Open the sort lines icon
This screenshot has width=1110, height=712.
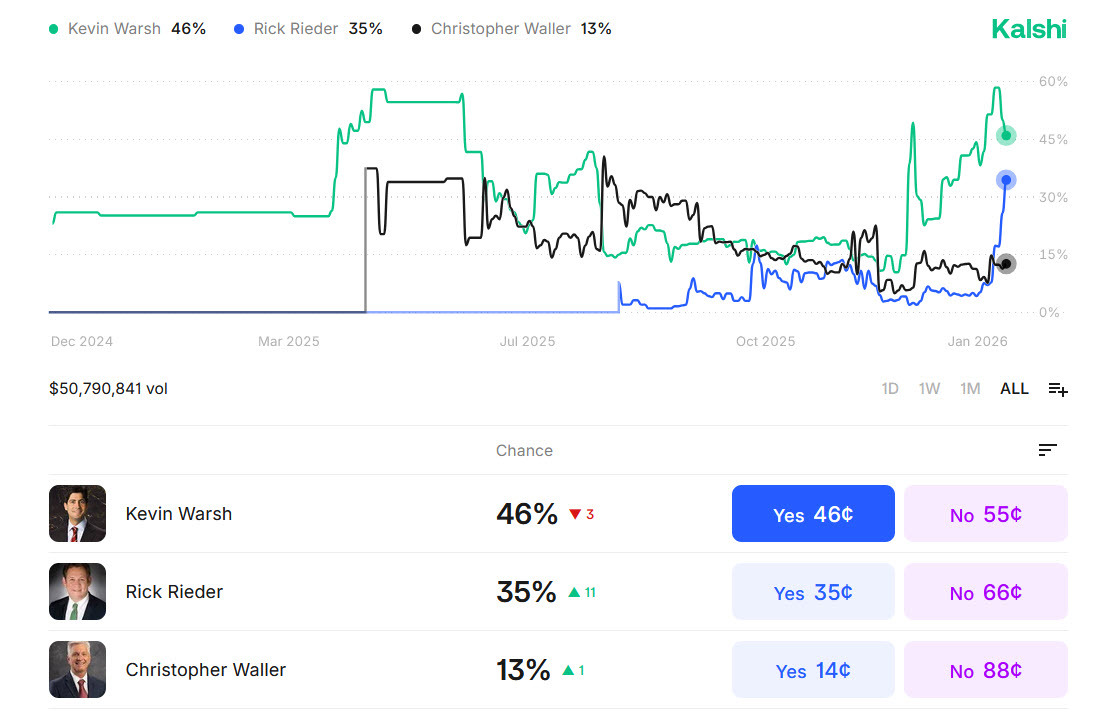[1047, 450]
